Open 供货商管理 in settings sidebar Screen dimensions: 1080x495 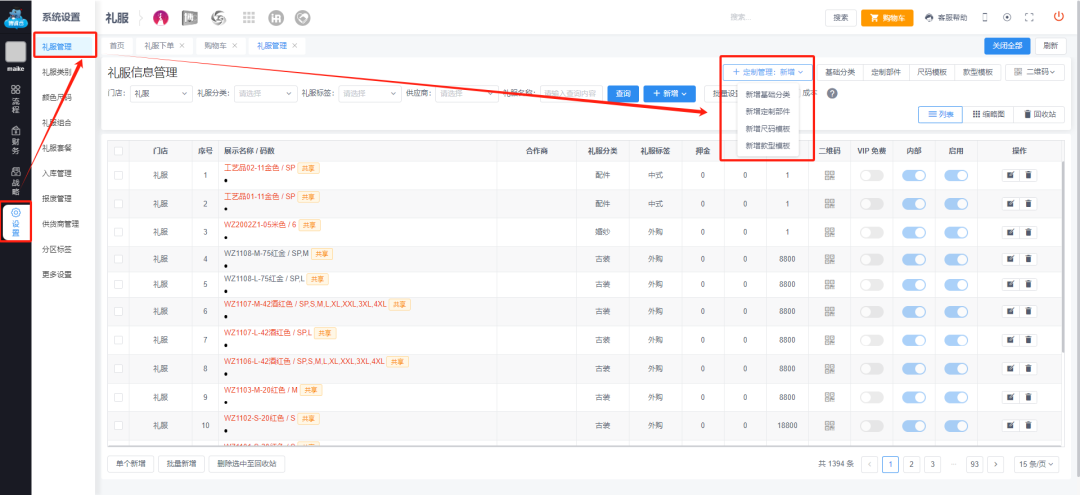point(61,224)
